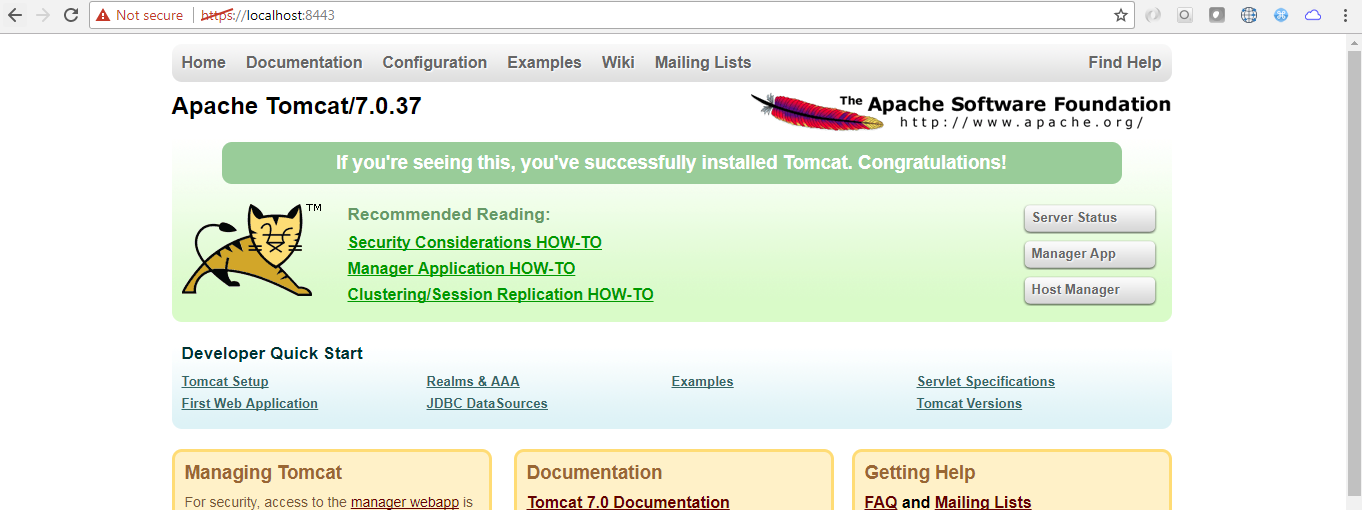Open the FAQ link under Getting Help

point(881,502)
